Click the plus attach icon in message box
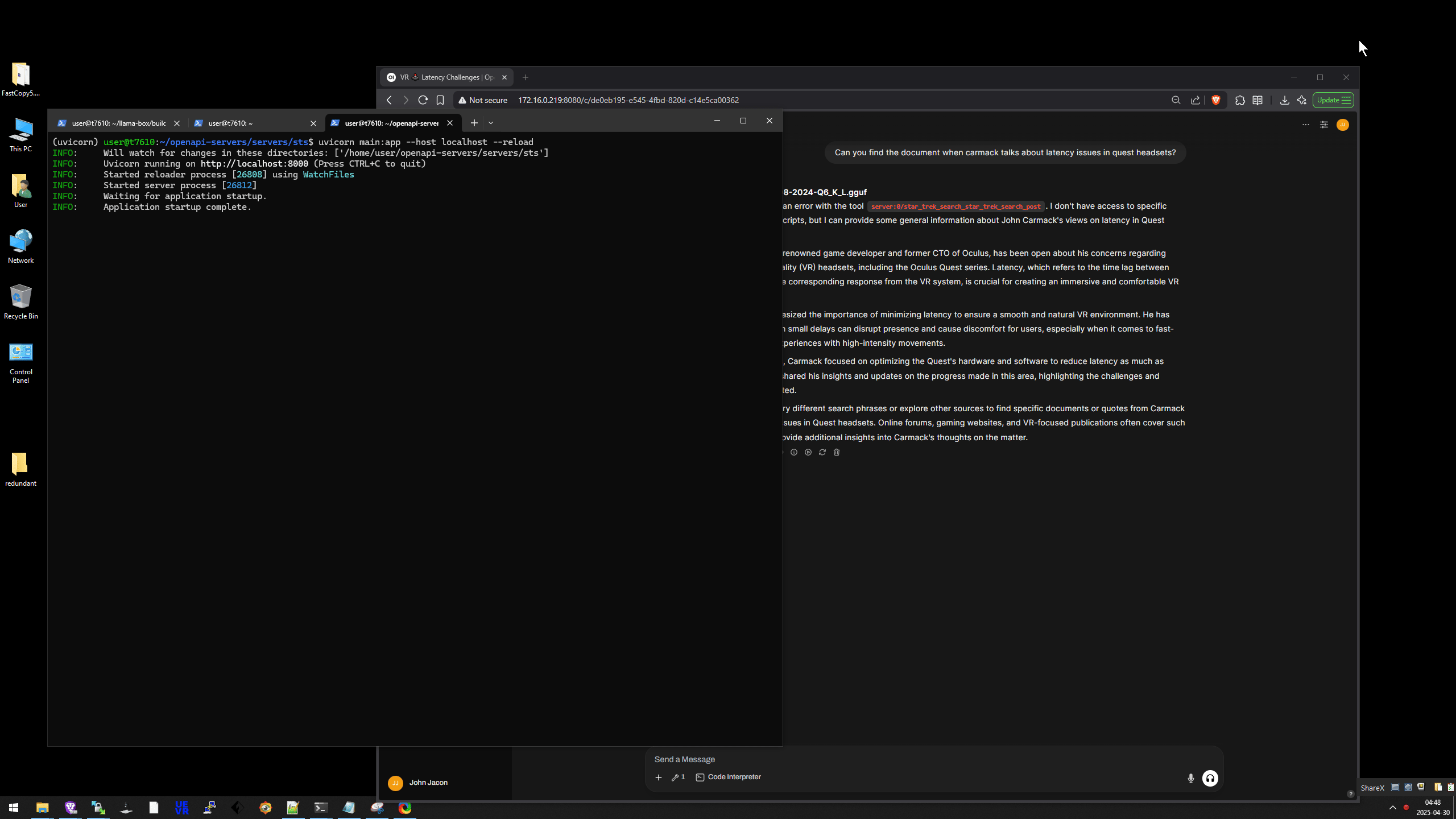The image size is (1456, 819). point(659,777)
